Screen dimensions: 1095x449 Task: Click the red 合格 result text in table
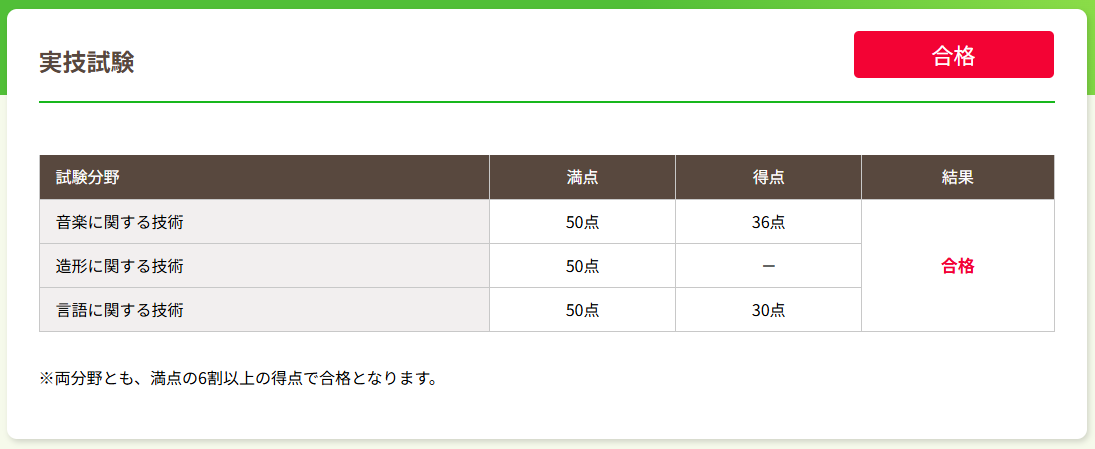pos(957,266)
